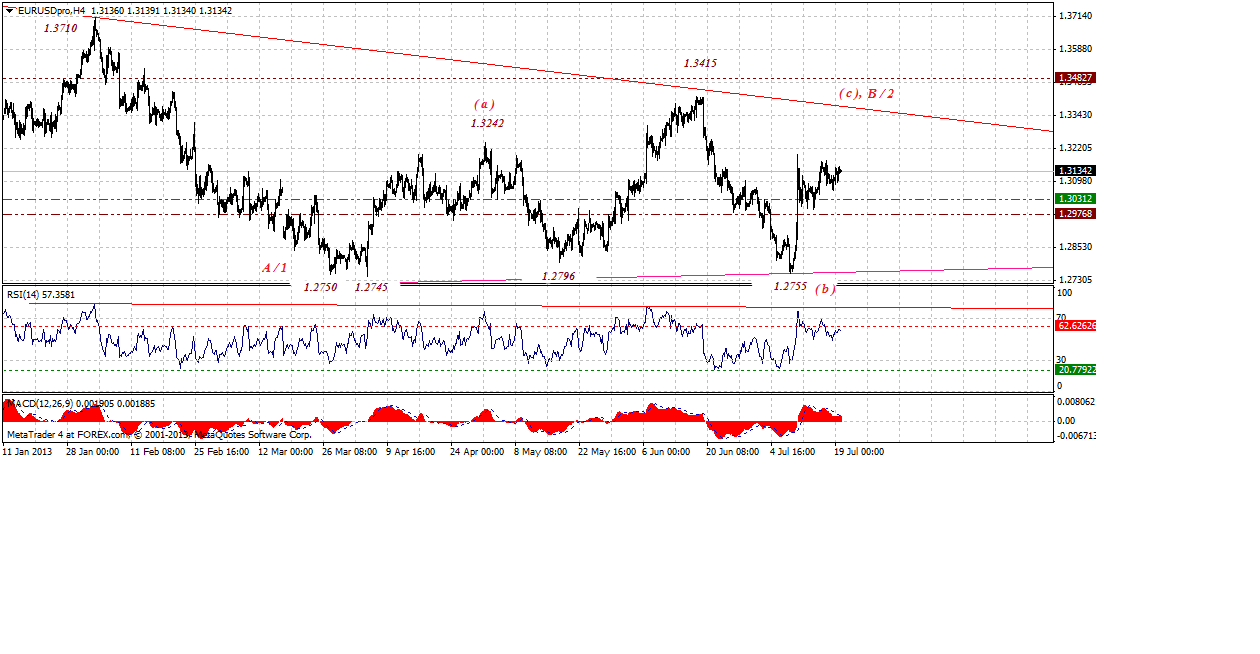Click the 1.2796 low annotation
This screenshot has height=654, width=1260.
click(559, 276)
